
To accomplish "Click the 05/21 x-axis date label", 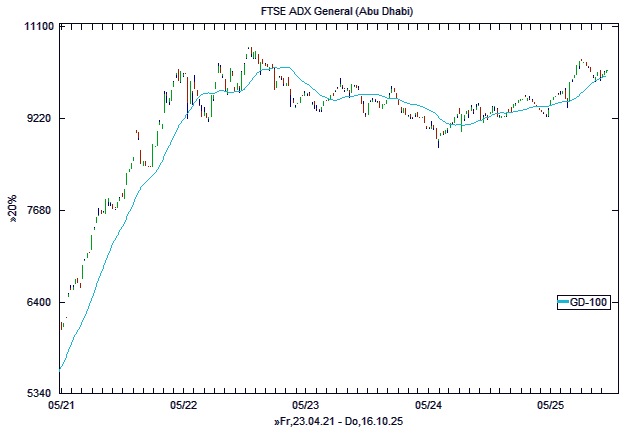I will [x=61, y=406].
